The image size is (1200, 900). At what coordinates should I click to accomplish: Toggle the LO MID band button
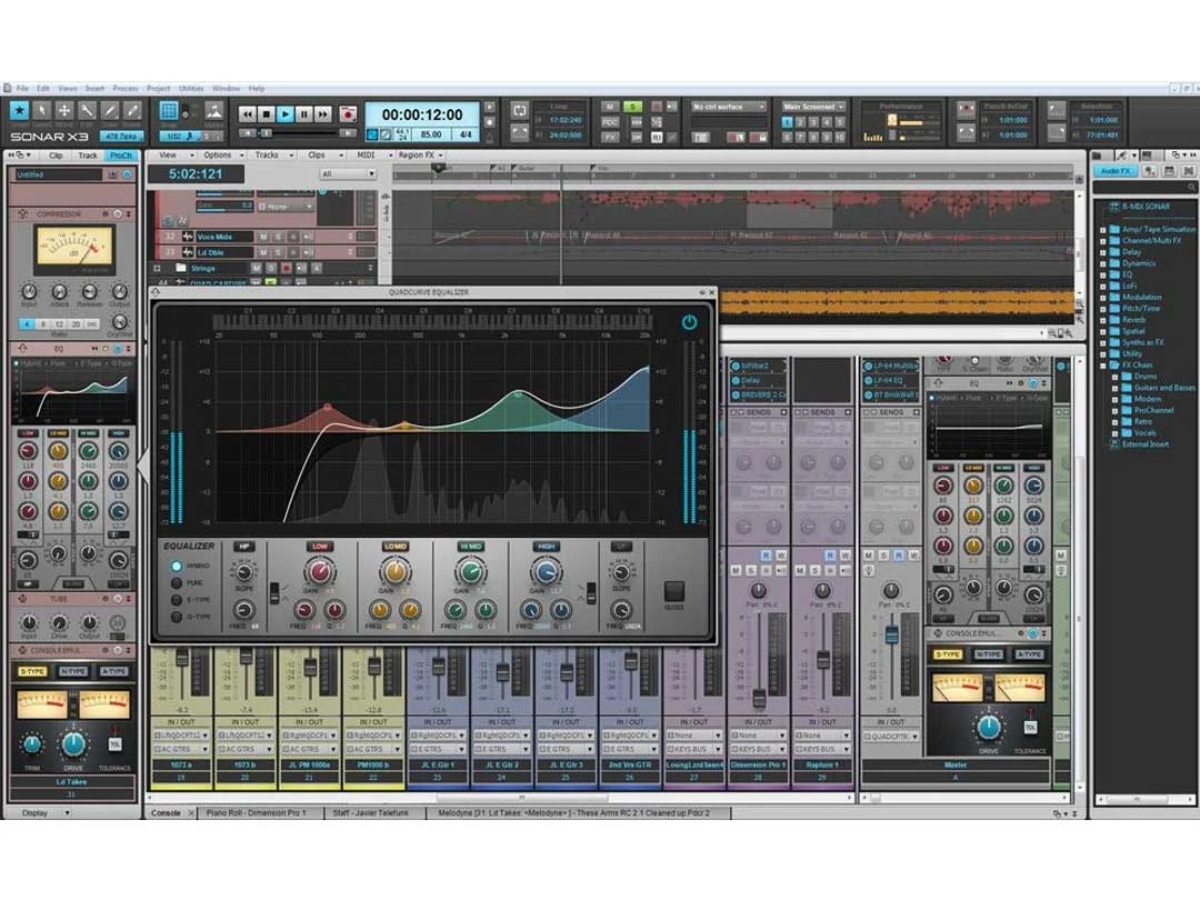(395, 547)
